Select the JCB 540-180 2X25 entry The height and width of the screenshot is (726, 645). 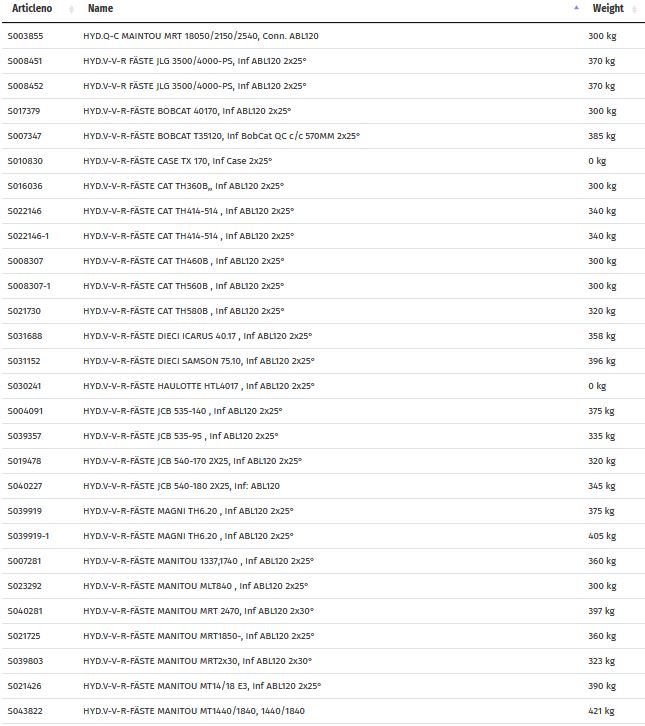coord(181,486)
